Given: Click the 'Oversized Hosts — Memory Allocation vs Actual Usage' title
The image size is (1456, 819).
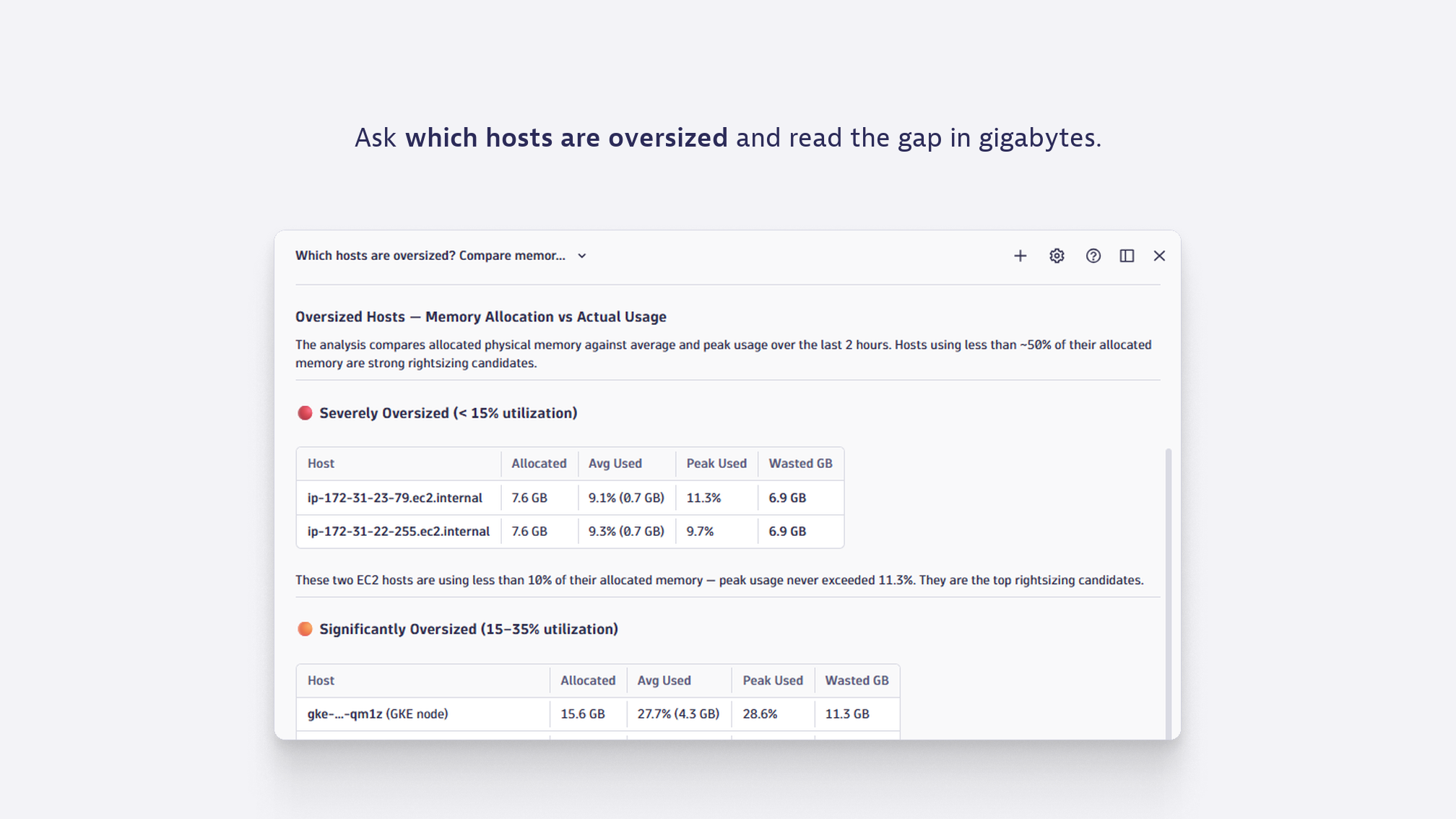Looking at the screenshot, I should click(x=480, y=316).
